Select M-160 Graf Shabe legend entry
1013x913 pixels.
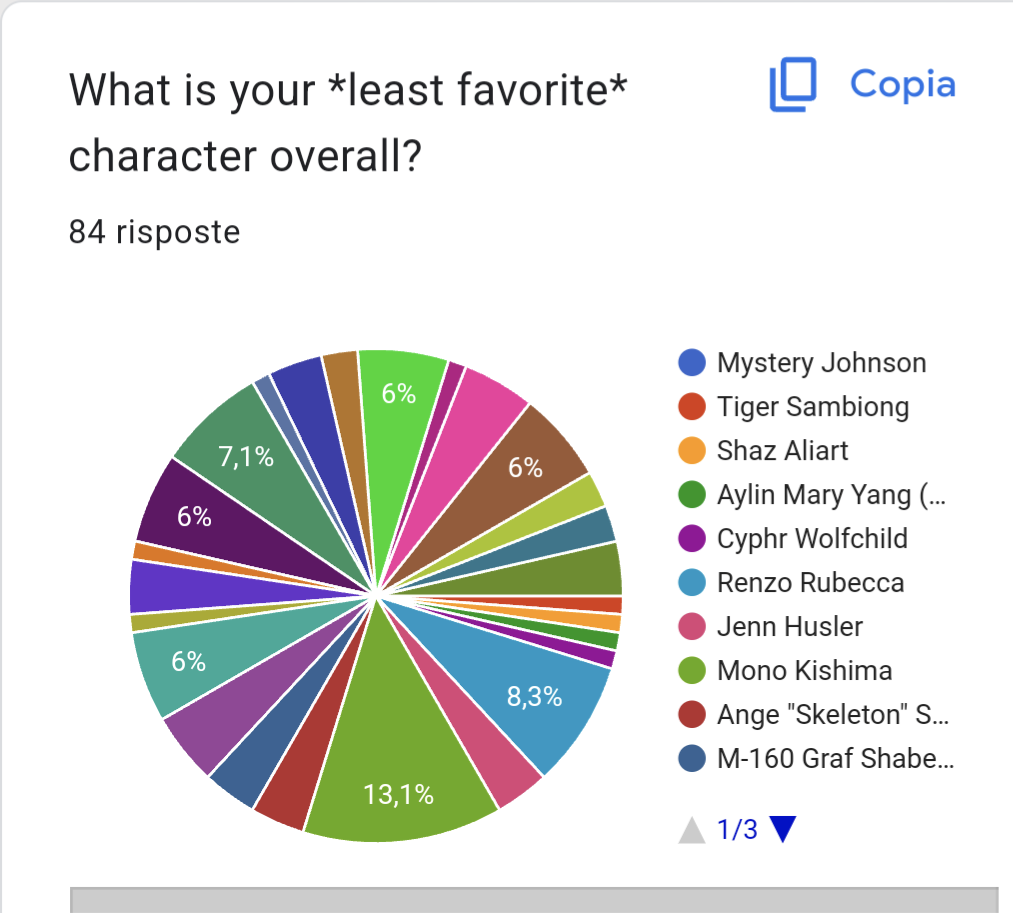(835, 758)
